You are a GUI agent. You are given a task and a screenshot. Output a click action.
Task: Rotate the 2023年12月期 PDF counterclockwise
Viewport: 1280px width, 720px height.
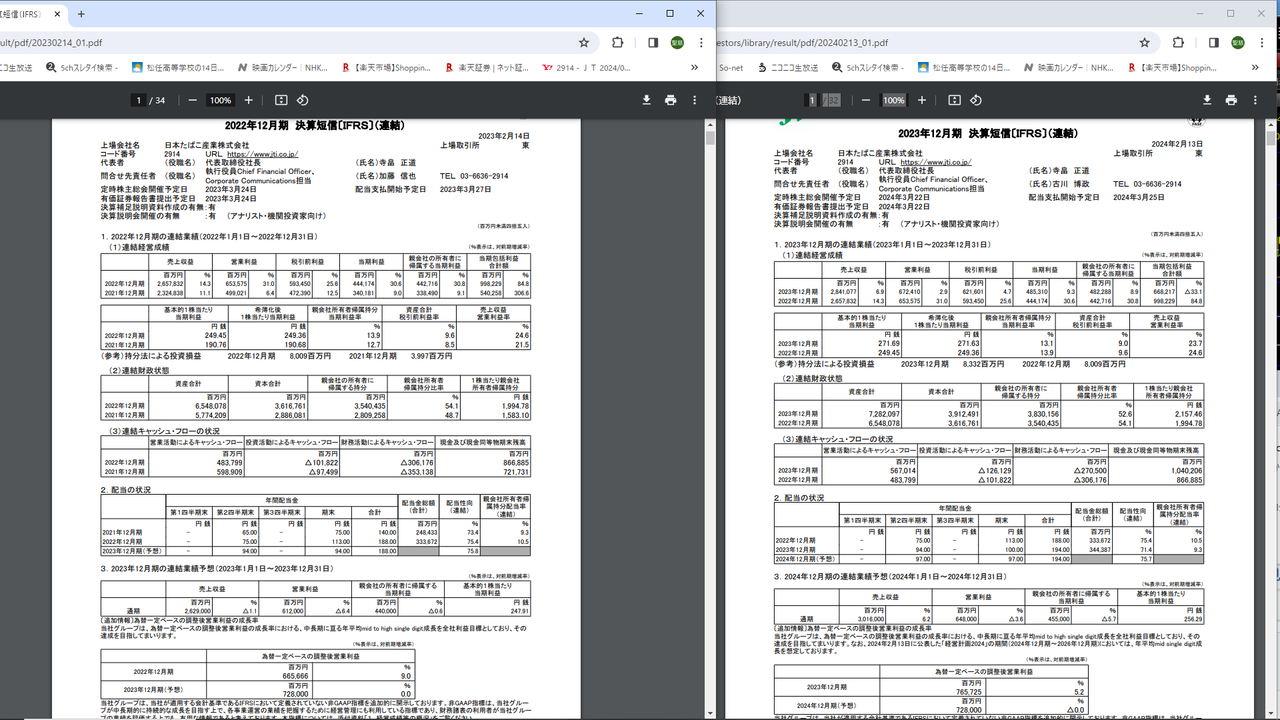tap(975, 100)
